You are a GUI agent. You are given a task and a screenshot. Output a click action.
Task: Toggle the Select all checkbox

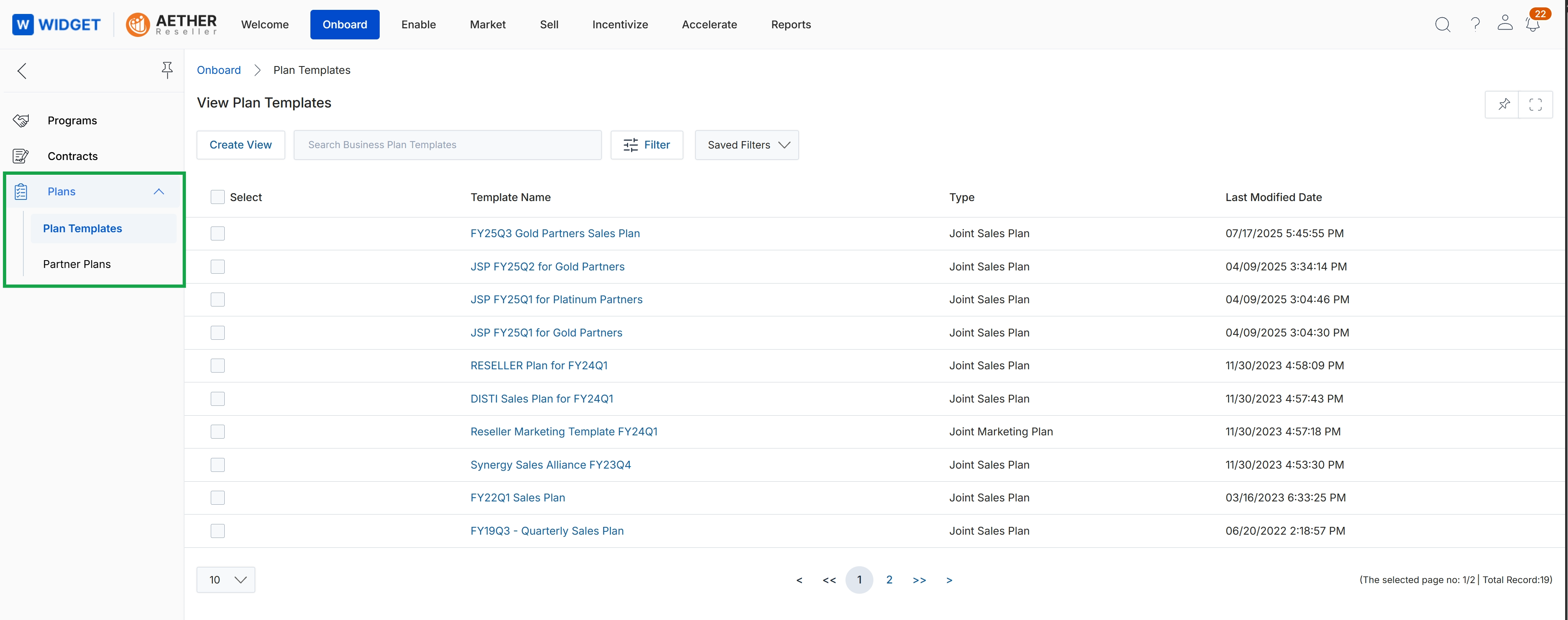tap(217, 197)
